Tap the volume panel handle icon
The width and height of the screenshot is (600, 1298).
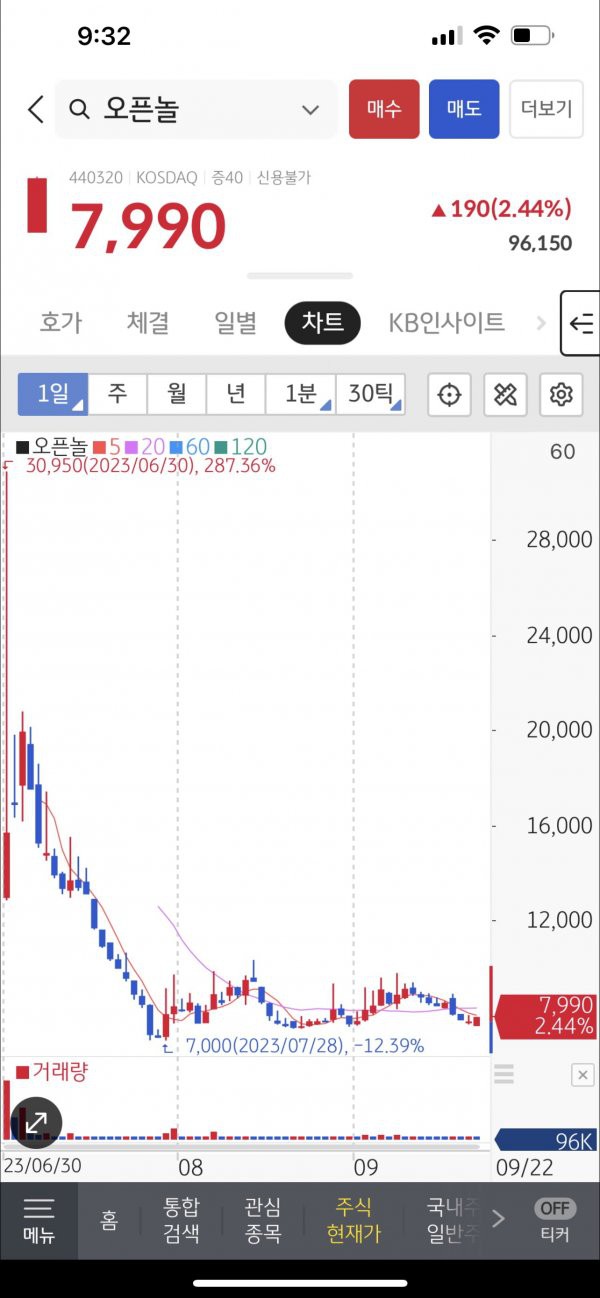tap(505, 1074)
